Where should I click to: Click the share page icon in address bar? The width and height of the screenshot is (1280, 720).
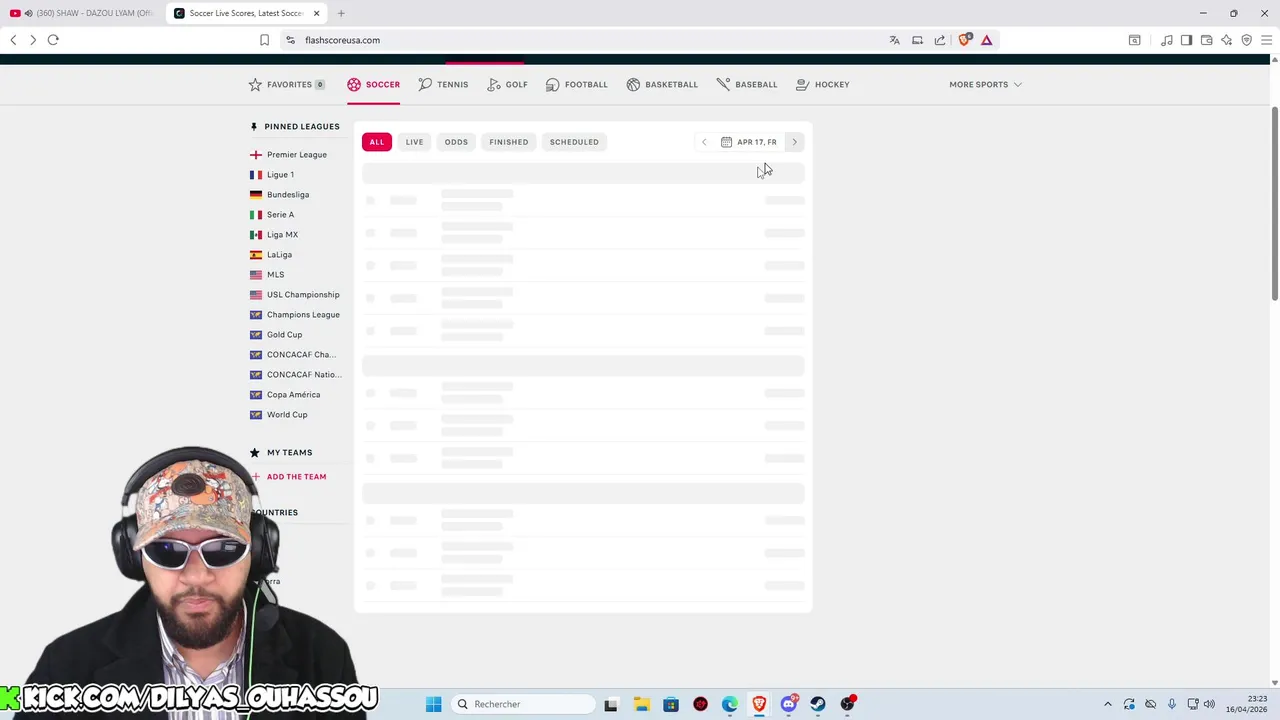click(940, 40)
